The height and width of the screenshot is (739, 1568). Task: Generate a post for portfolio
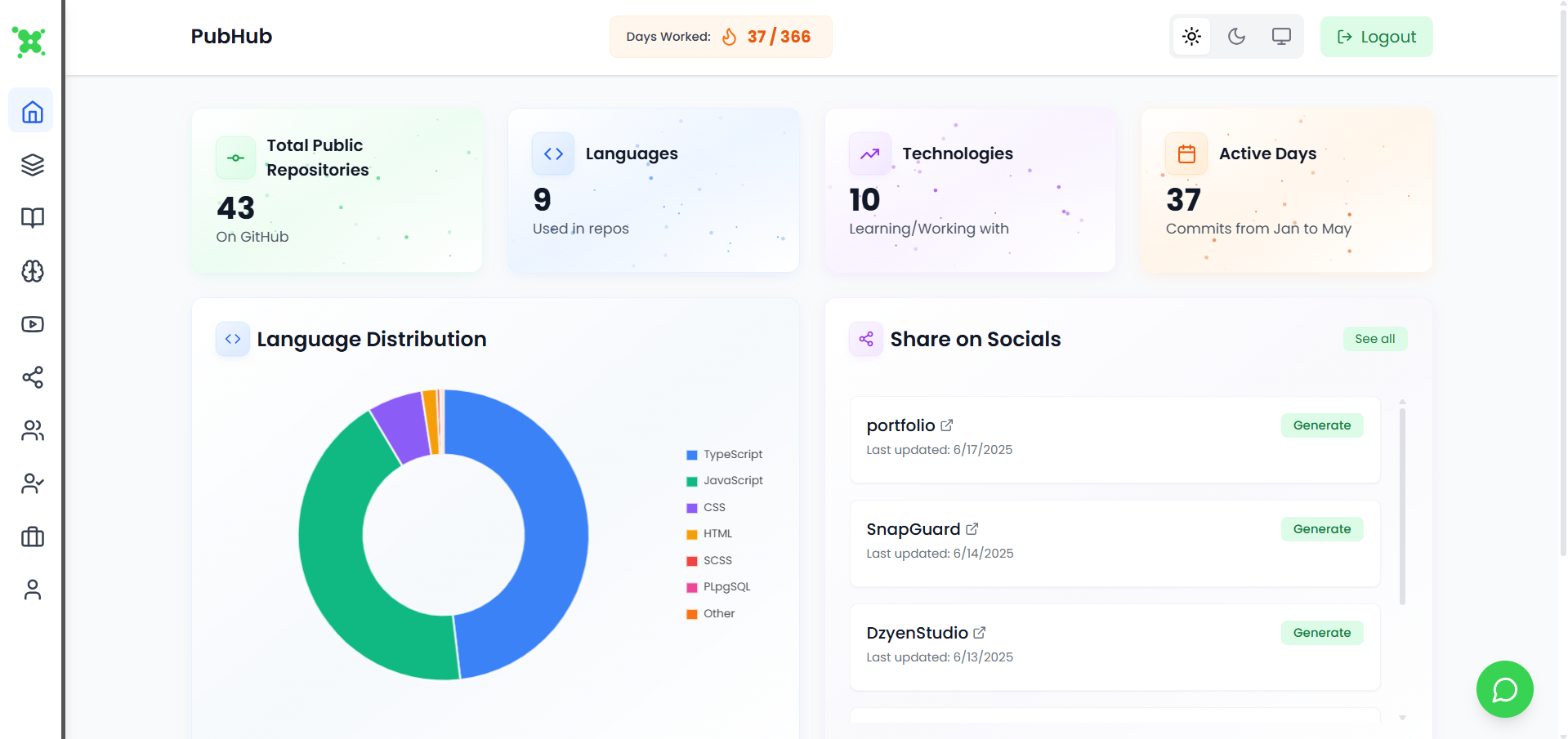click(x=1322, y=425)
